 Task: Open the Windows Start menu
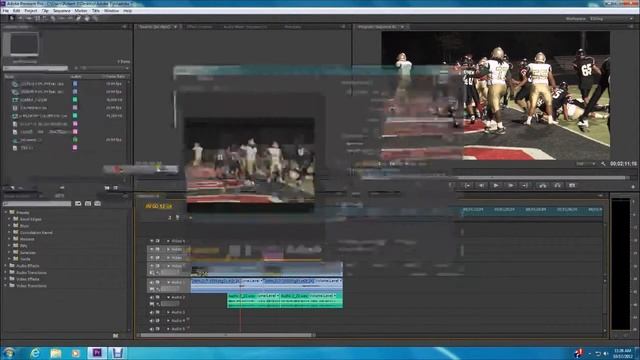tap(9, 353)
